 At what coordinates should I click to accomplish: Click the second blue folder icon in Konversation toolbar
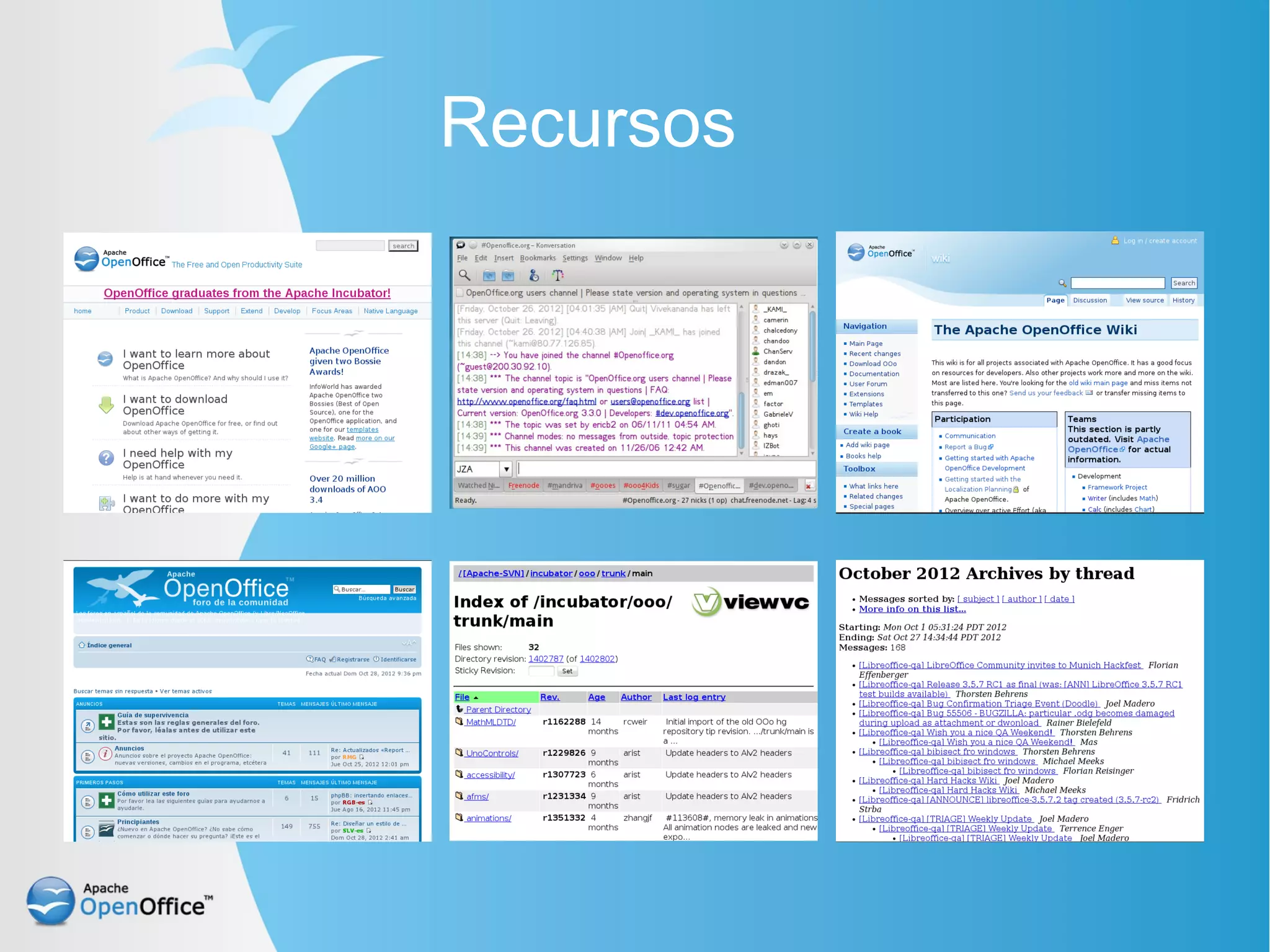coord(508,275)
